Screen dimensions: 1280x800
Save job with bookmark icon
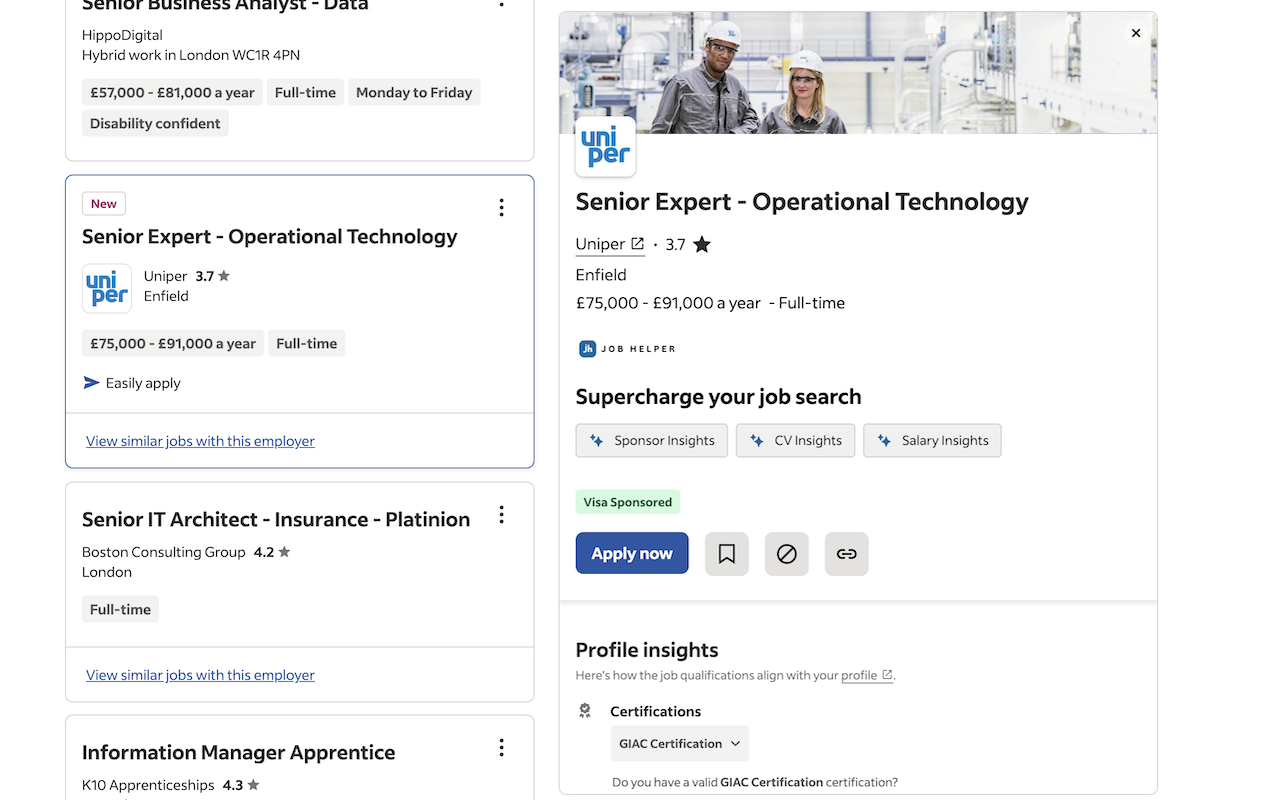(727, 554)
